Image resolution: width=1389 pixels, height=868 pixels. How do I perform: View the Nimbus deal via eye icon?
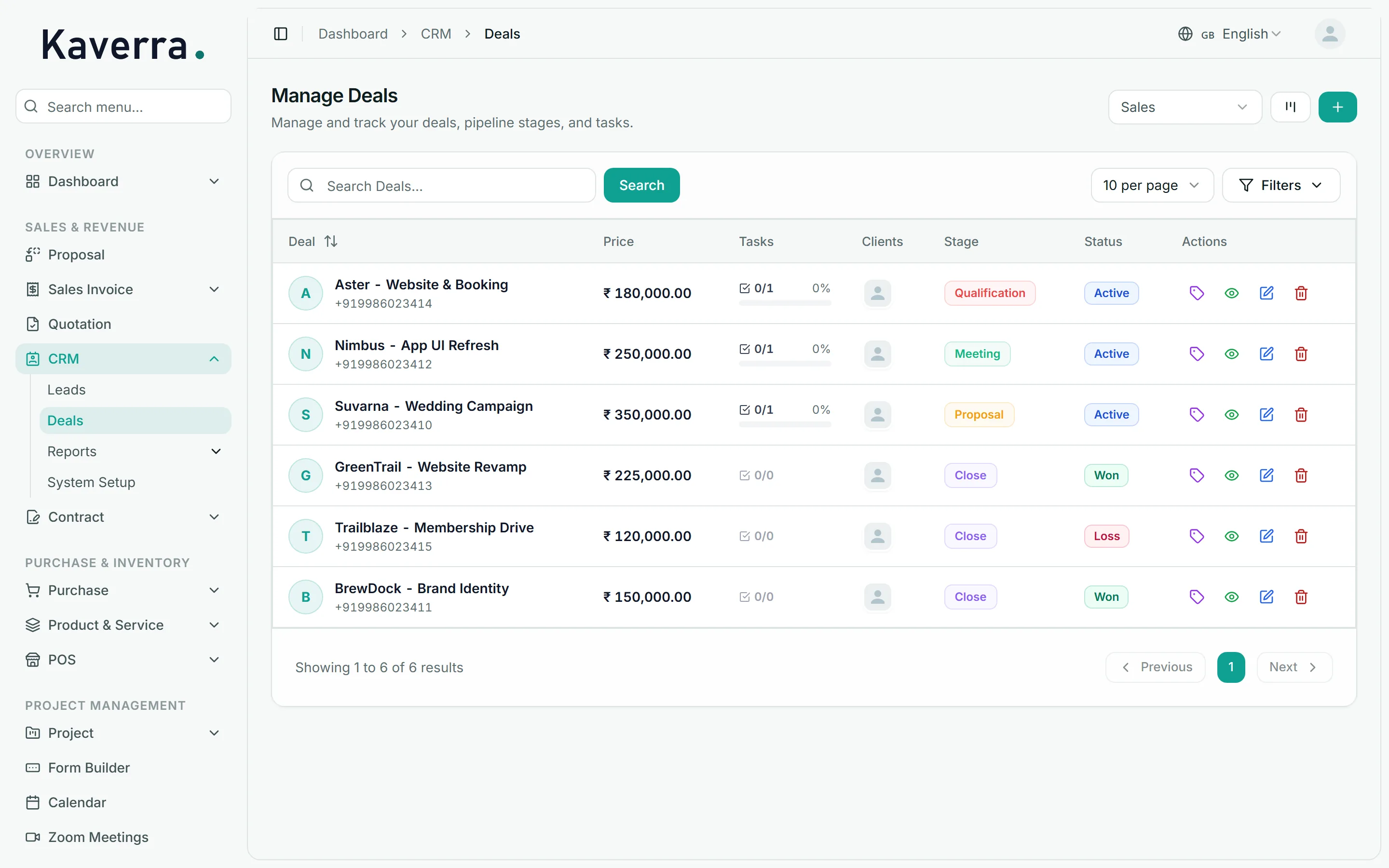tap(1232, 353)
